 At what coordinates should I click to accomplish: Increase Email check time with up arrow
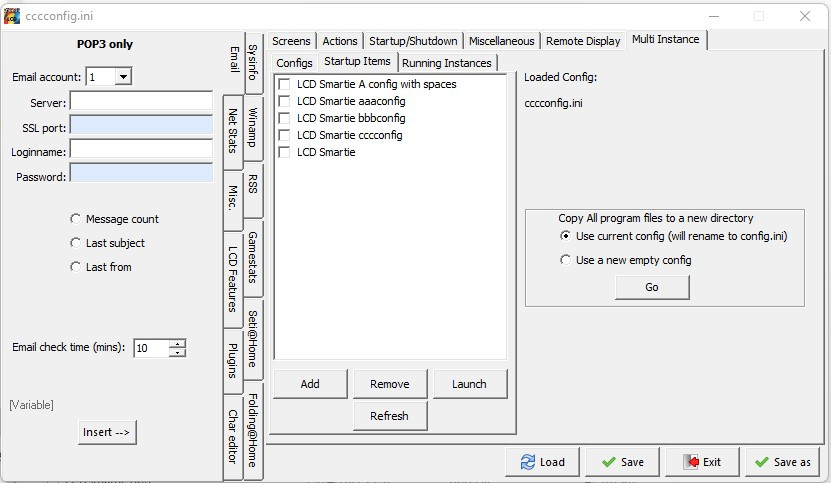click(178, 344)
